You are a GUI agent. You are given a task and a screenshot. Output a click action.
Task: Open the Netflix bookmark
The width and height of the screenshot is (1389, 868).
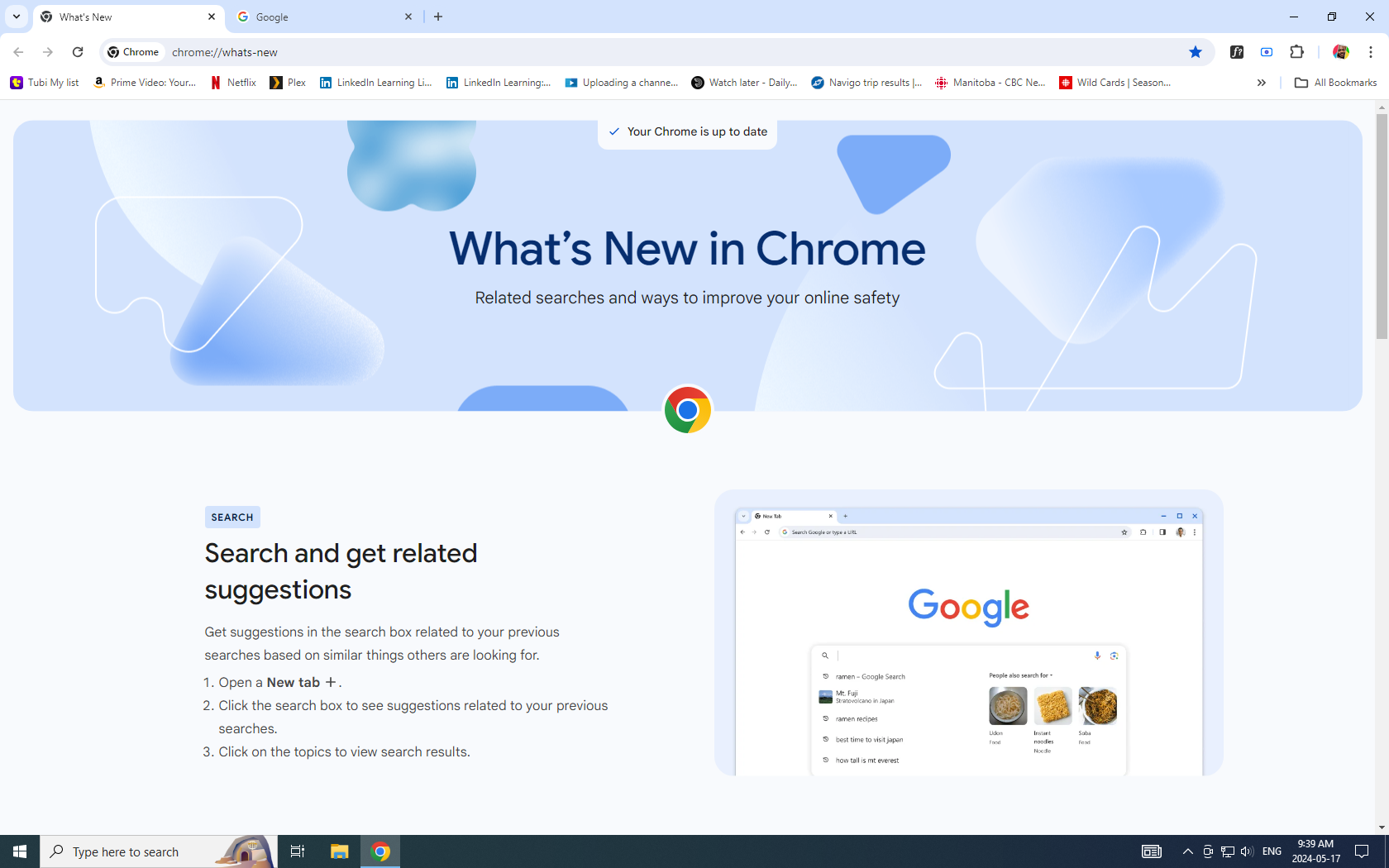[x=233, y=83]
